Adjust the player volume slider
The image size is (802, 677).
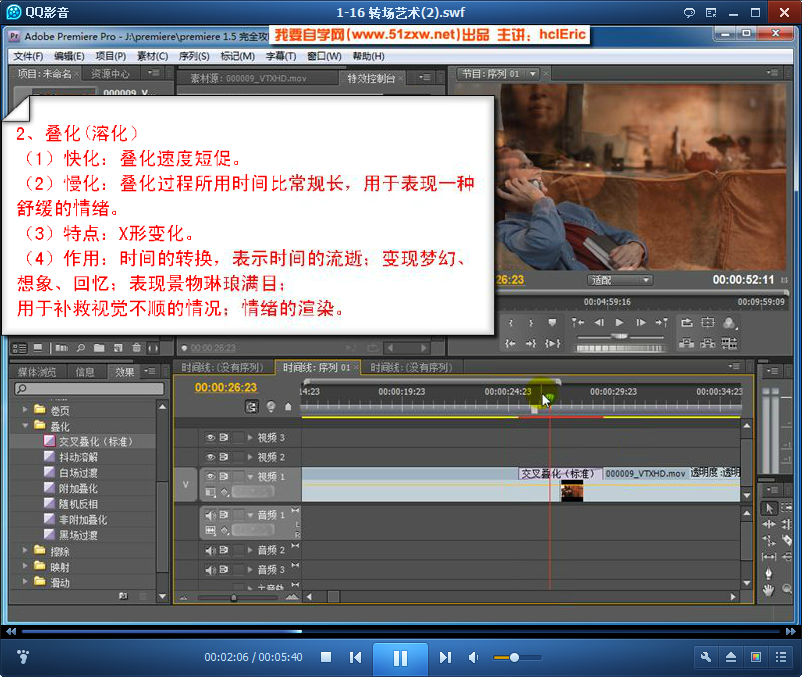514,657
